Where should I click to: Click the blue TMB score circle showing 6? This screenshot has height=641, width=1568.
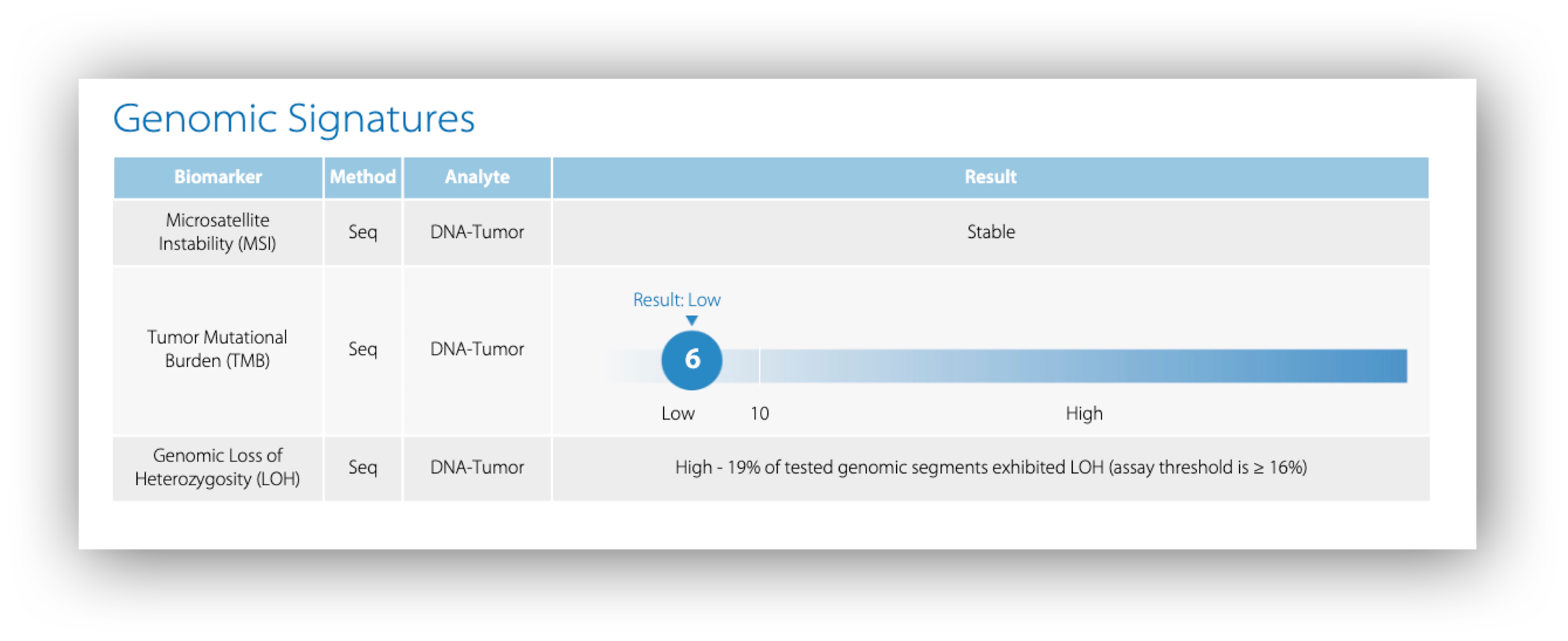(691, 360)
